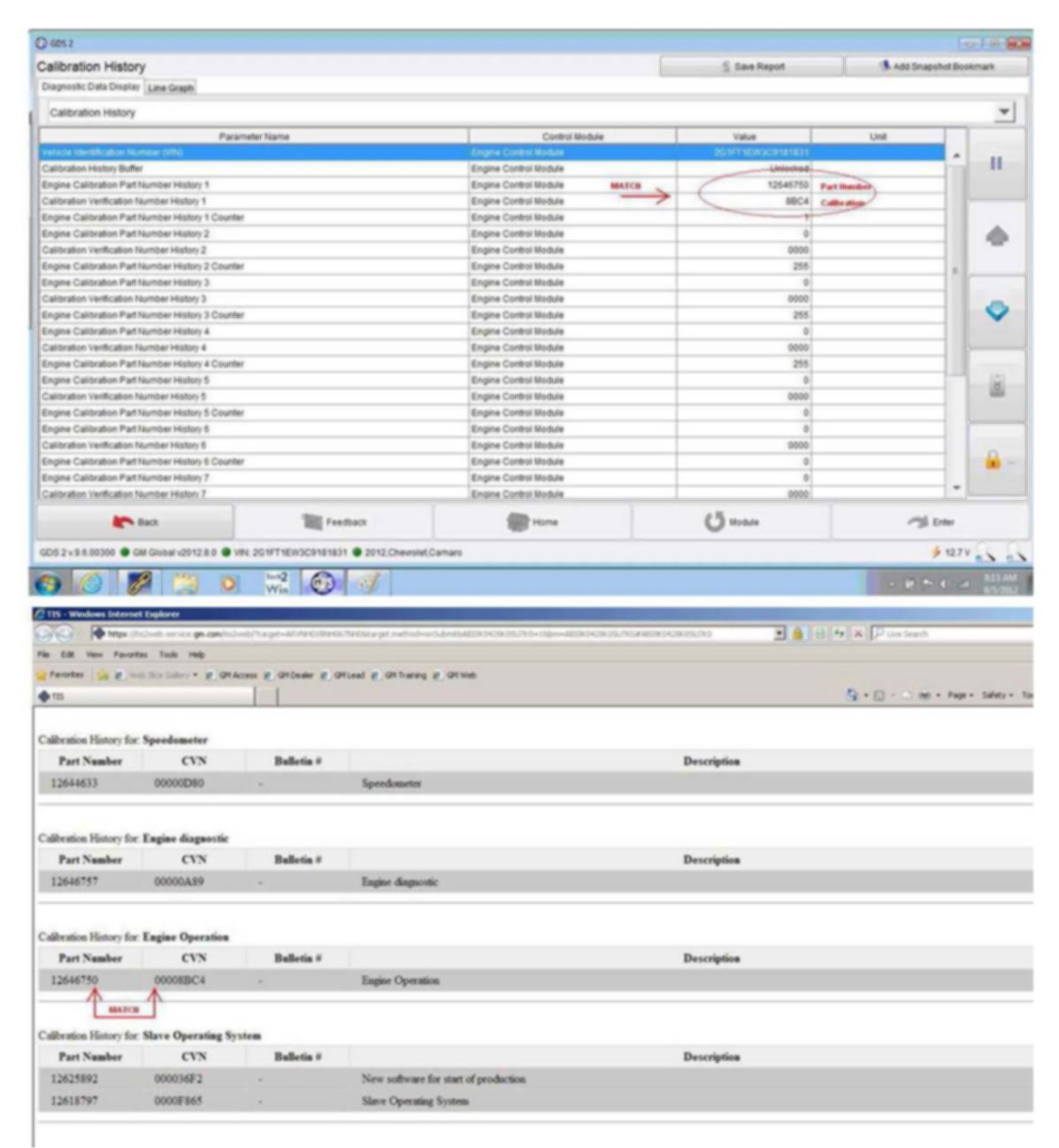Click the pause button in right panel
The height and width of the screenshot is (1148, 1059).
click(996, 164)
